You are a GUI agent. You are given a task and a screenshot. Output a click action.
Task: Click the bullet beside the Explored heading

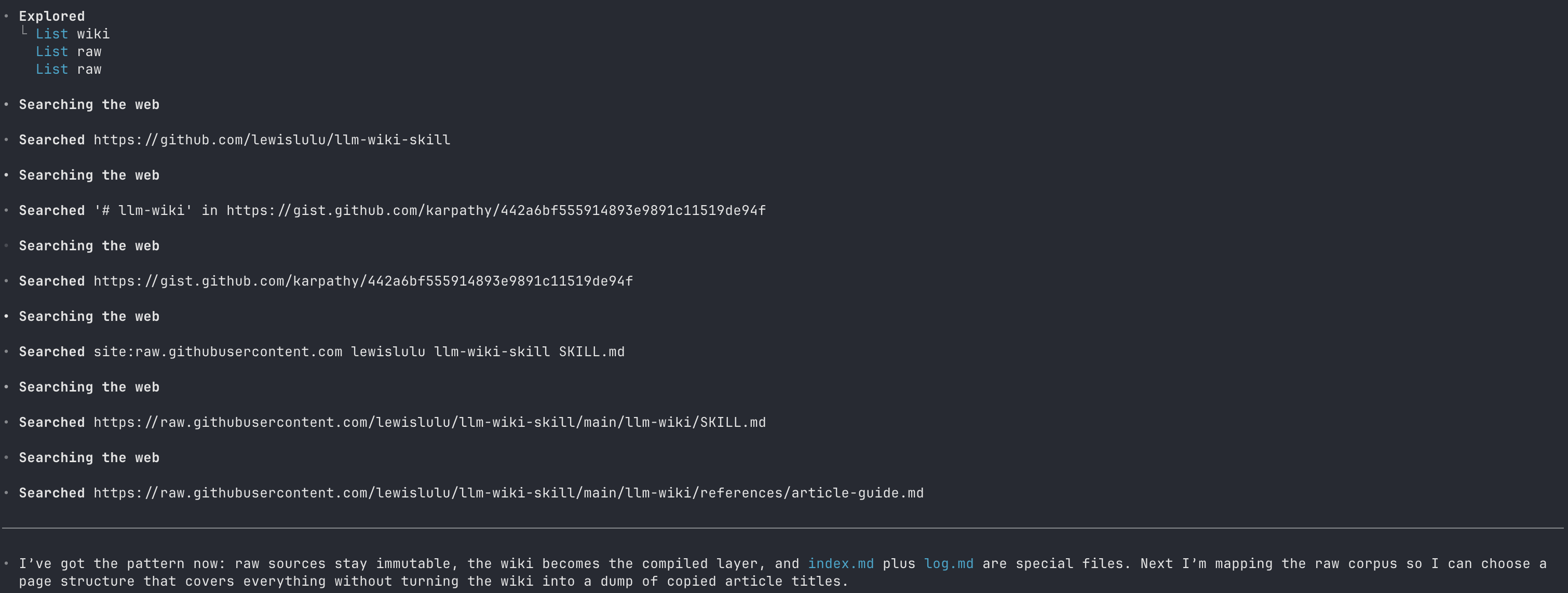(6, 16)
